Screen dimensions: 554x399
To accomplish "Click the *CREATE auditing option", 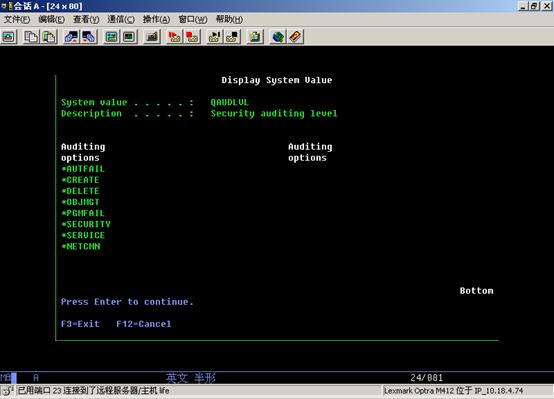I will 80,180.
